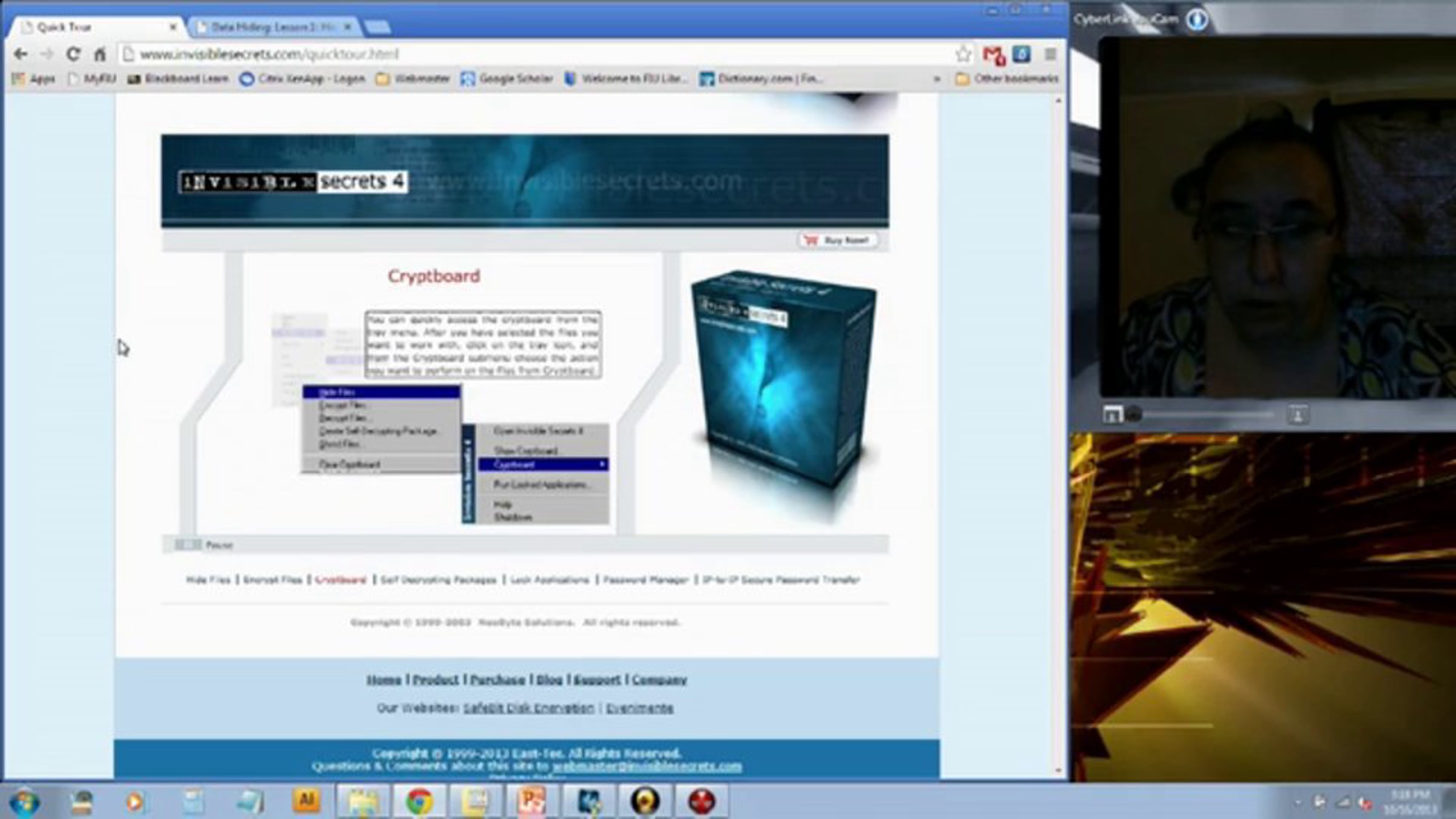Open Adobe Illustrator taskbar icon
The image size is (1456, 819).
click(x=306, y=801)
